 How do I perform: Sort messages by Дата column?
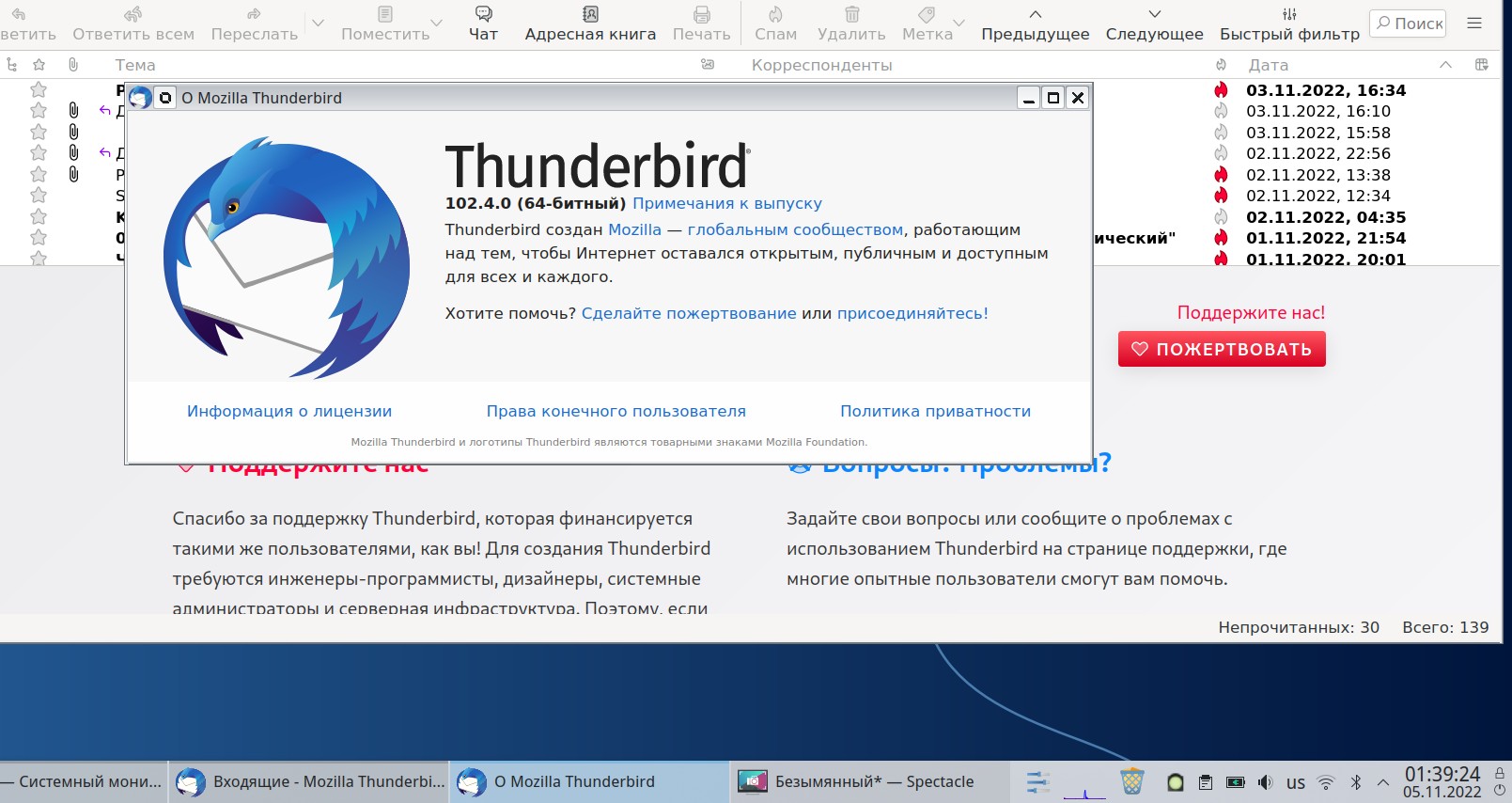tap(1268, 65)
